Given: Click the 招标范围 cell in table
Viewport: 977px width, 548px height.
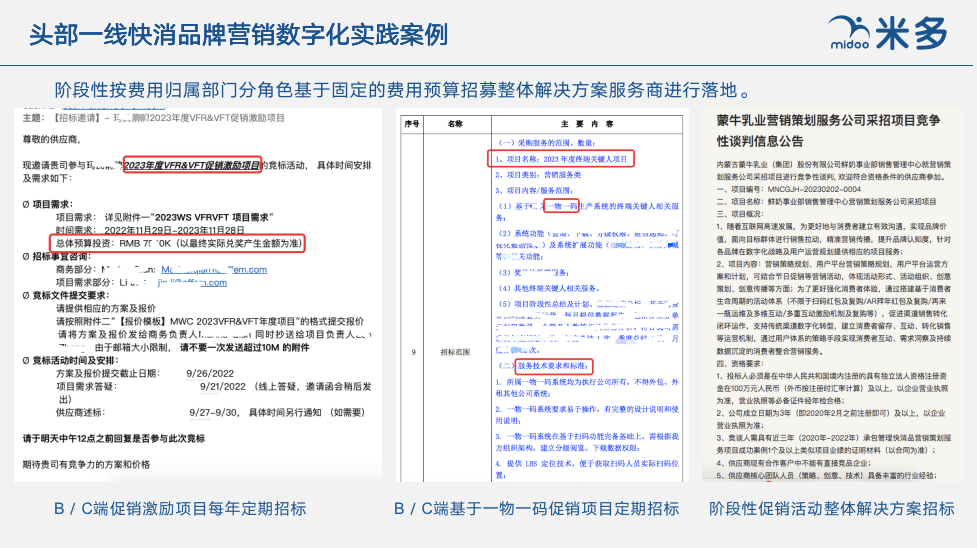Looking at the screenshot, I should tap(455, 352).
